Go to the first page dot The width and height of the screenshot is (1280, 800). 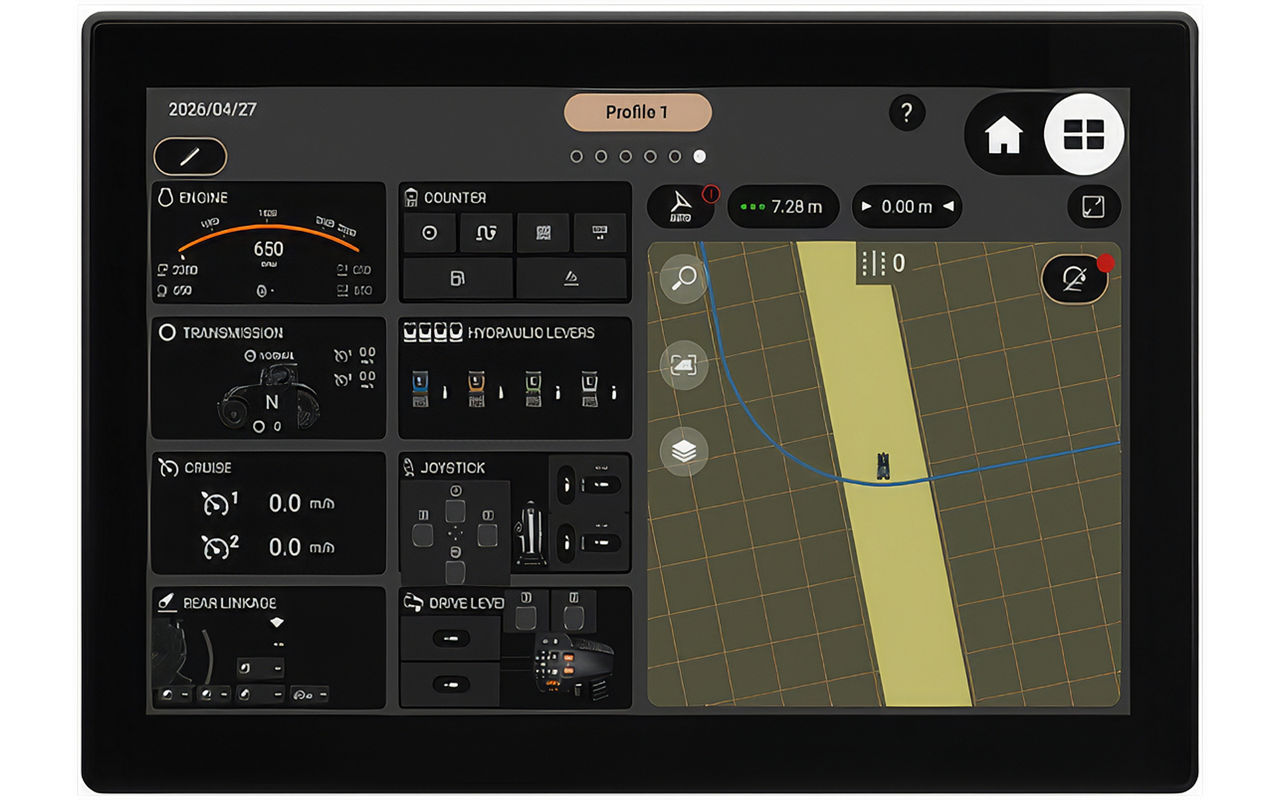(576, 156)
